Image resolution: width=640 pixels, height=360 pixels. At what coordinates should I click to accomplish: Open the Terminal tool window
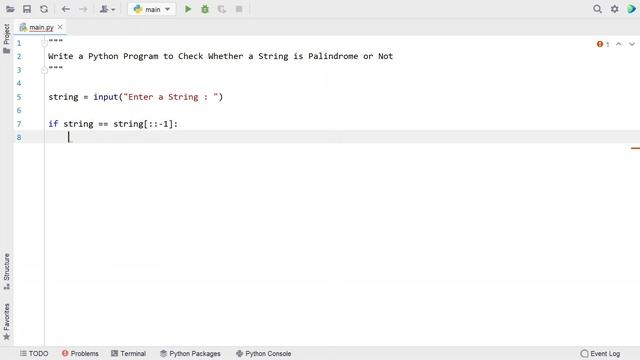point(129,353)
